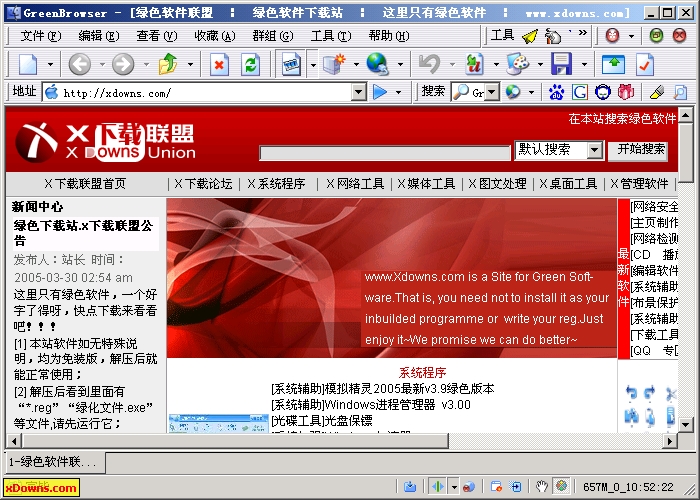Click the new blank page icon
The image size is (700, 500).
click(x=28, y=64)
